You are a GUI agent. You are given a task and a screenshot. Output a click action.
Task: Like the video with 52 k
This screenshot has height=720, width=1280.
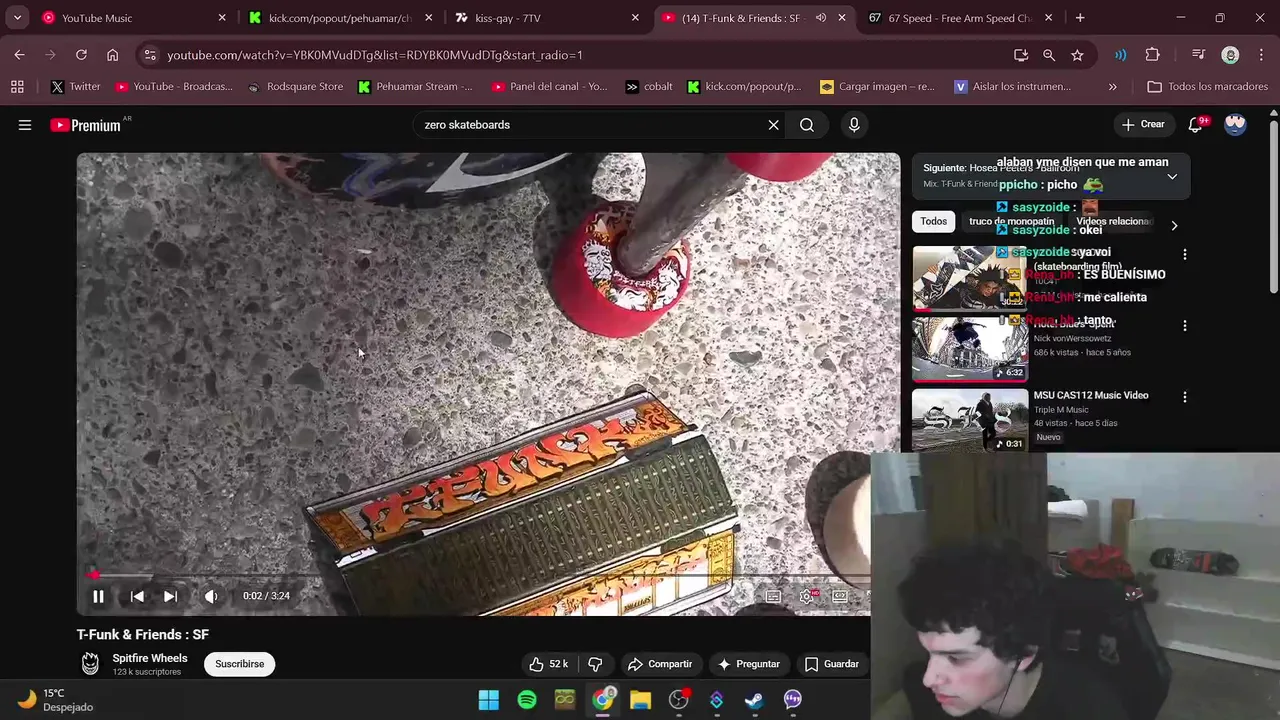(x=549, y=664)
